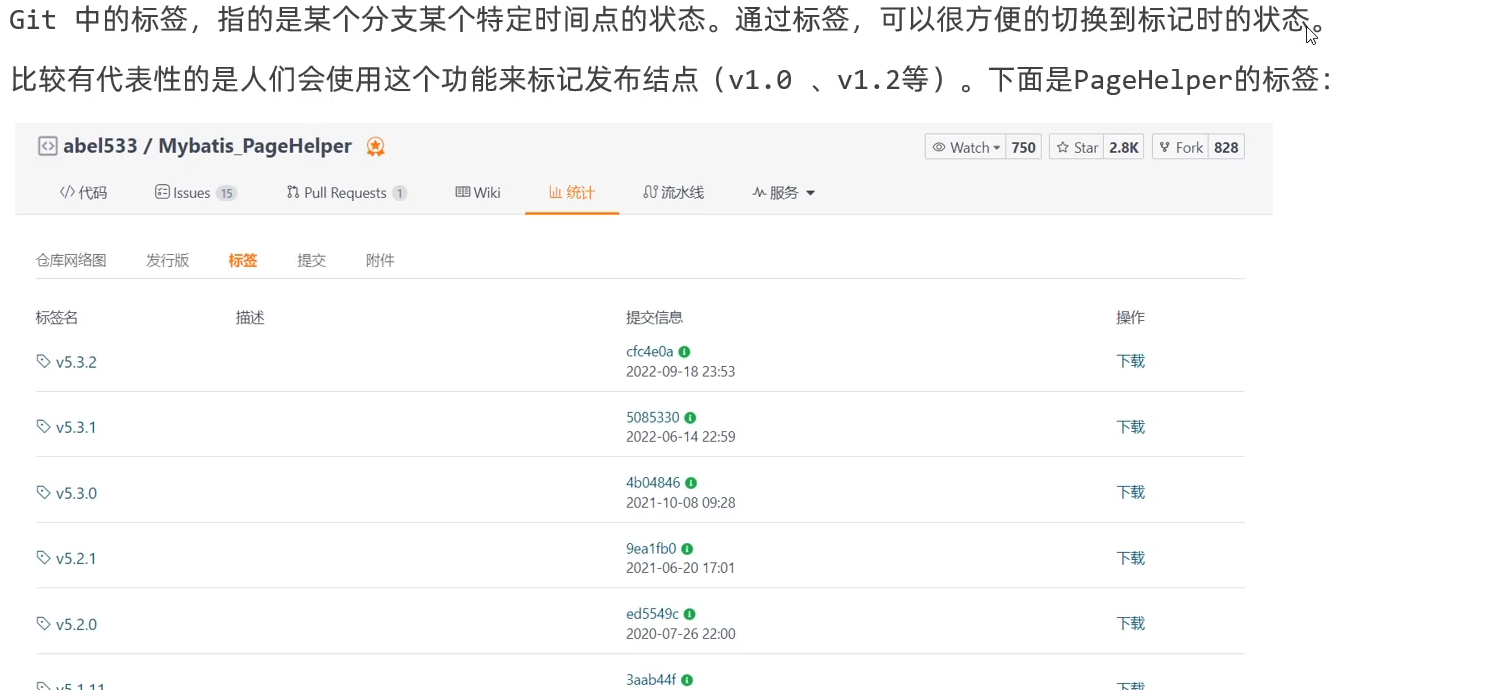Open commit 4b04846
The width and height of the screenshot is (1499, 690).
pyautogui.click(x=653, y=483)
